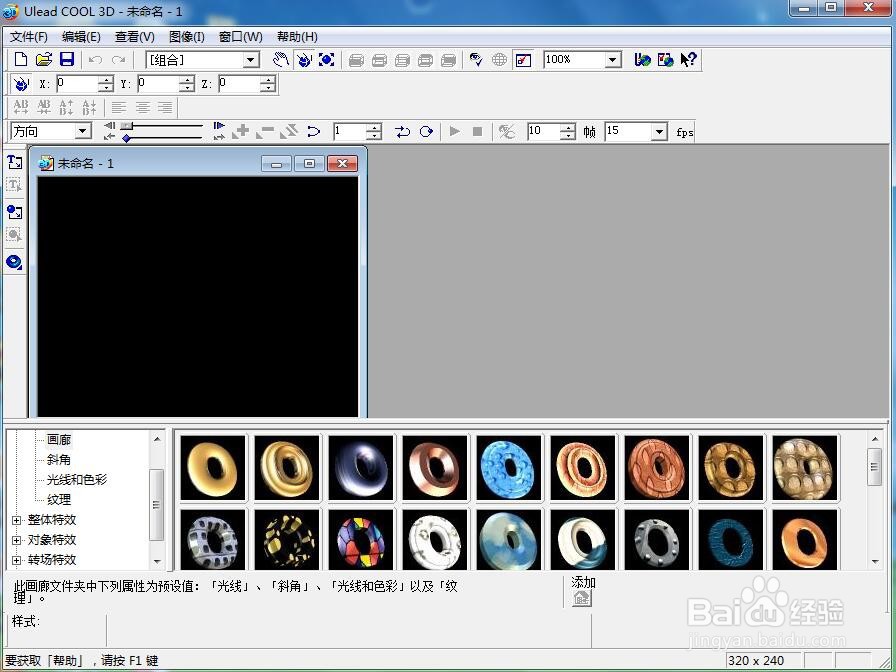The width and height of the screenshot is (896, 672).
Task: Click the display quality eye icon
Action: tap(475, 59)
